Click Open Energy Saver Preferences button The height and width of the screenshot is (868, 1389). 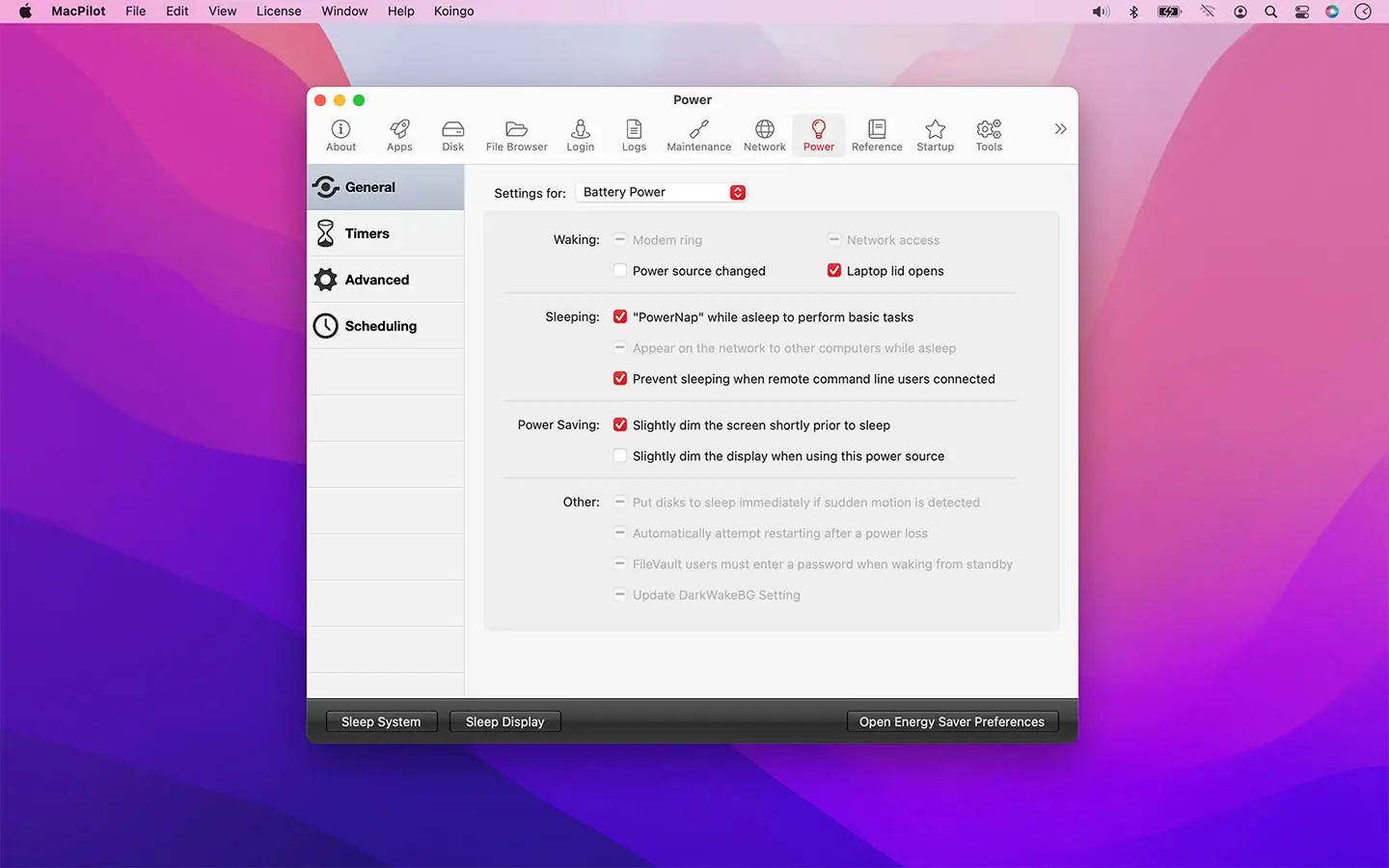coord(952,721)
